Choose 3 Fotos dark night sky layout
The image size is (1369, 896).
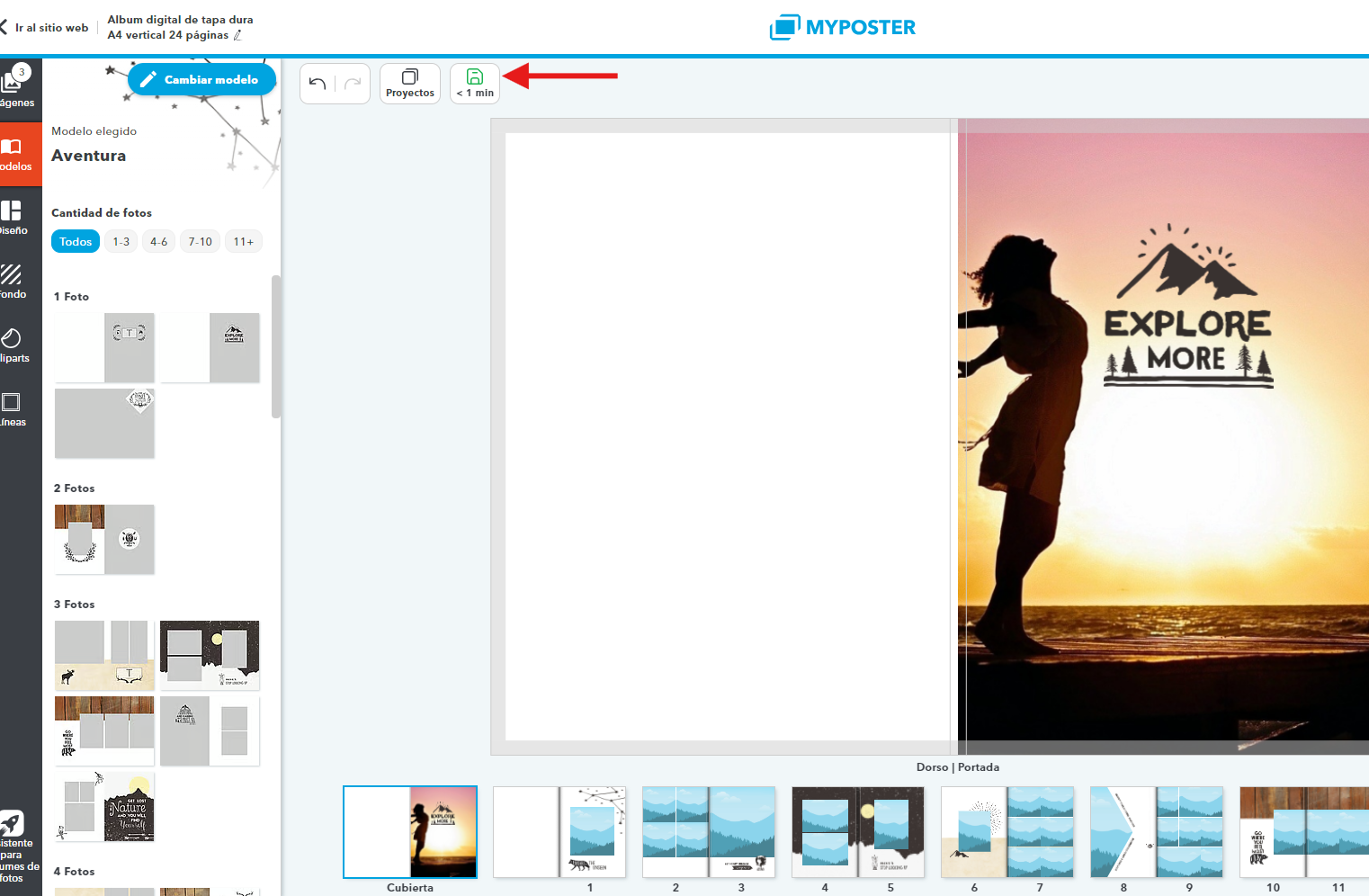pos(210,656)
